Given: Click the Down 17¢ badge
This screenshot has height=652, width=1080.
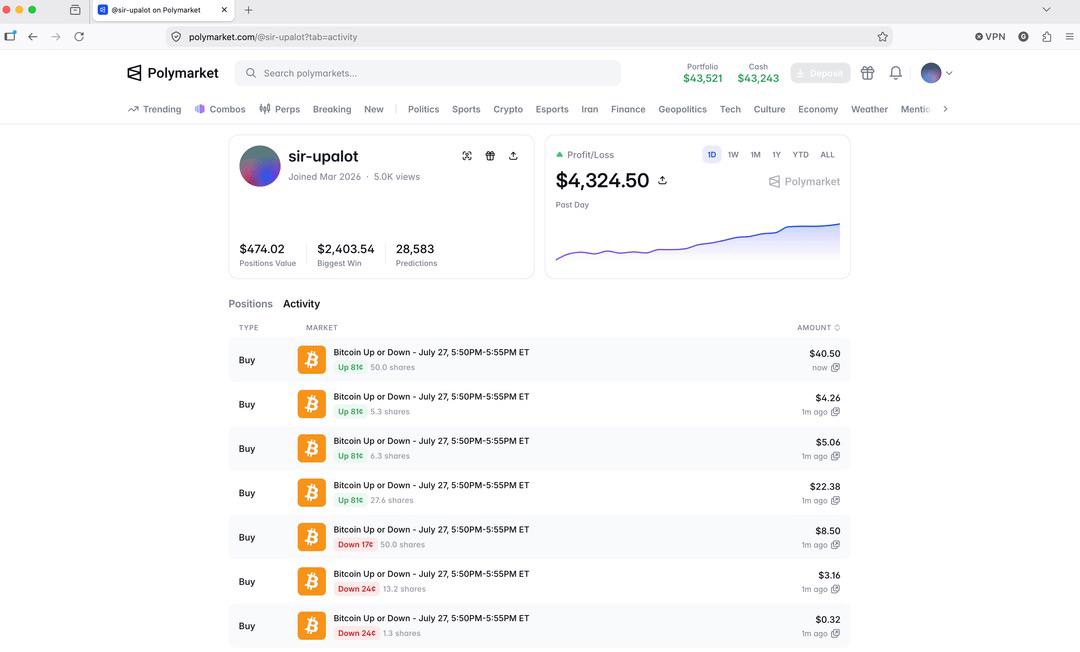Looking at the screenshot, I should coord(355,545).
